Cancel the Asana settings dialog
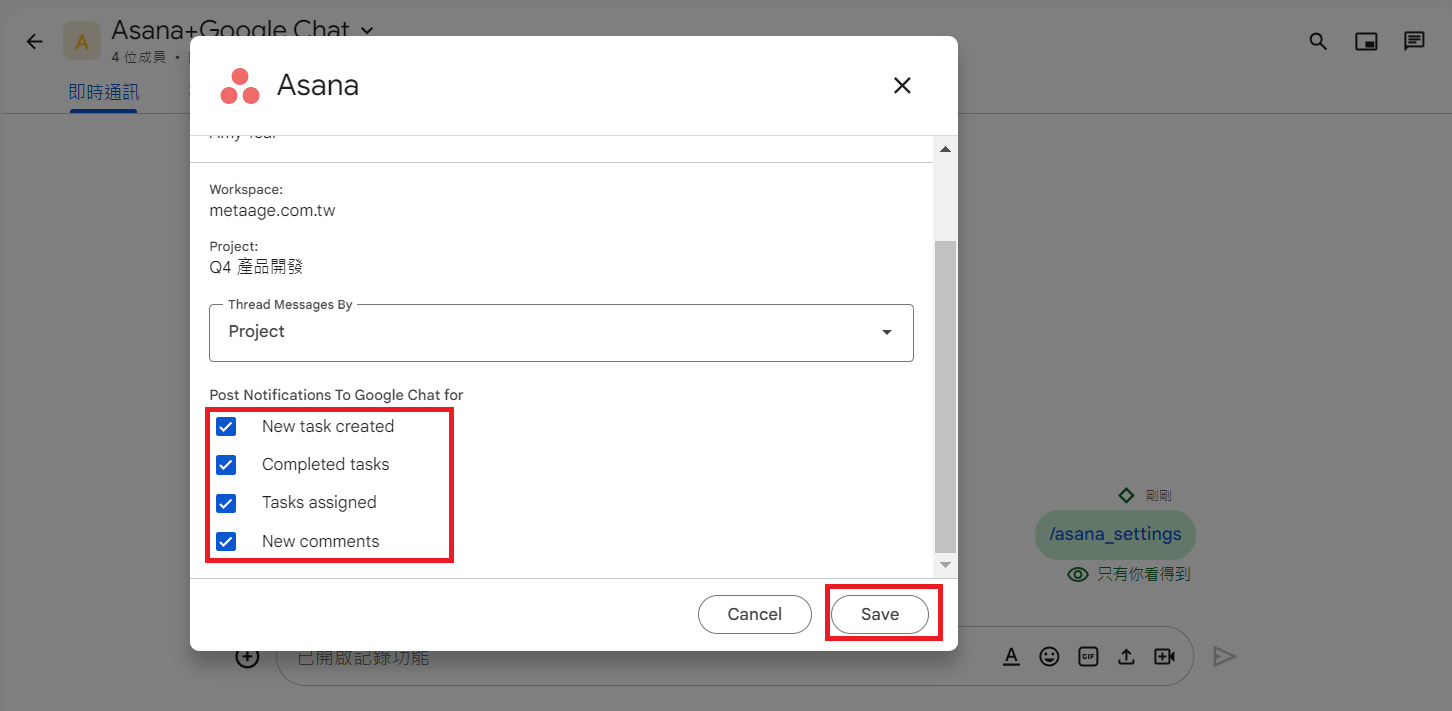The width and height of the screenshot is (1452, 711). coord(755,614)
